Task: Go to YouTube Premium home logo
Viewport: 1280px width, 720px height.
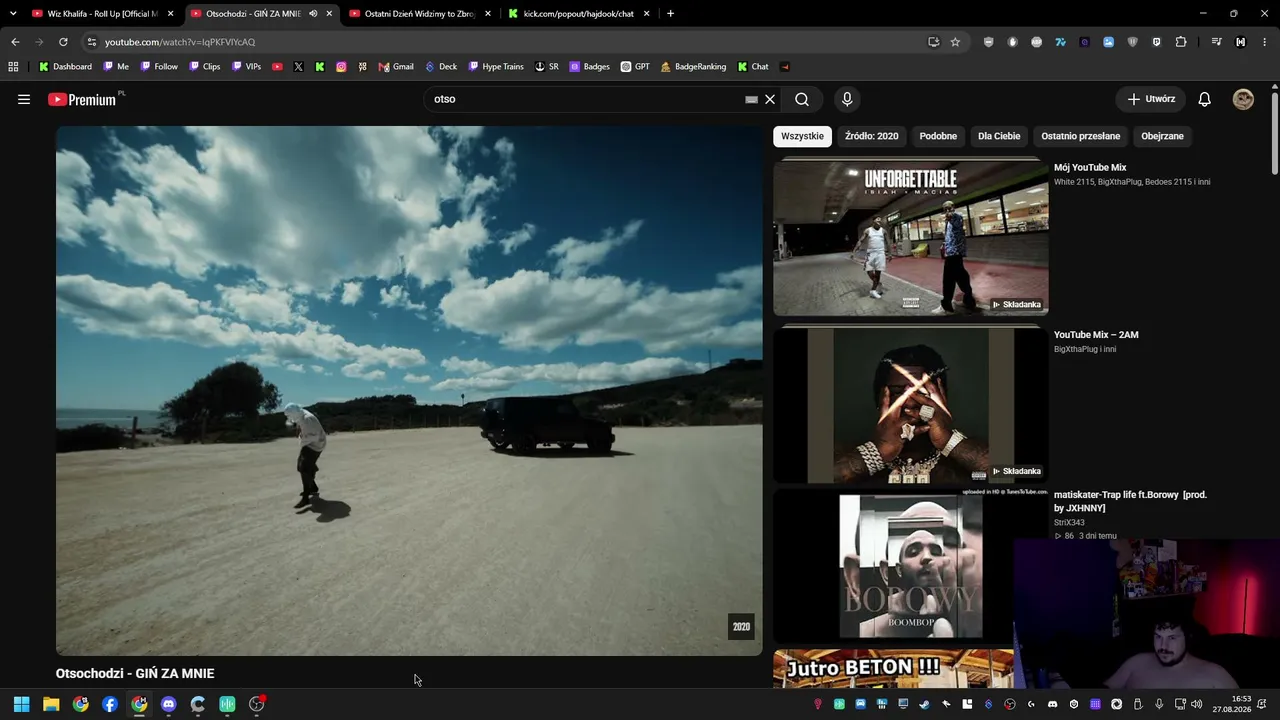Action: [82, 99]
